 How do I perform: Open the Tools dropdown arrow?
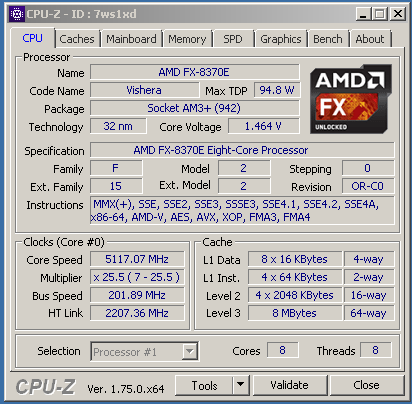(x=241, y=385)
